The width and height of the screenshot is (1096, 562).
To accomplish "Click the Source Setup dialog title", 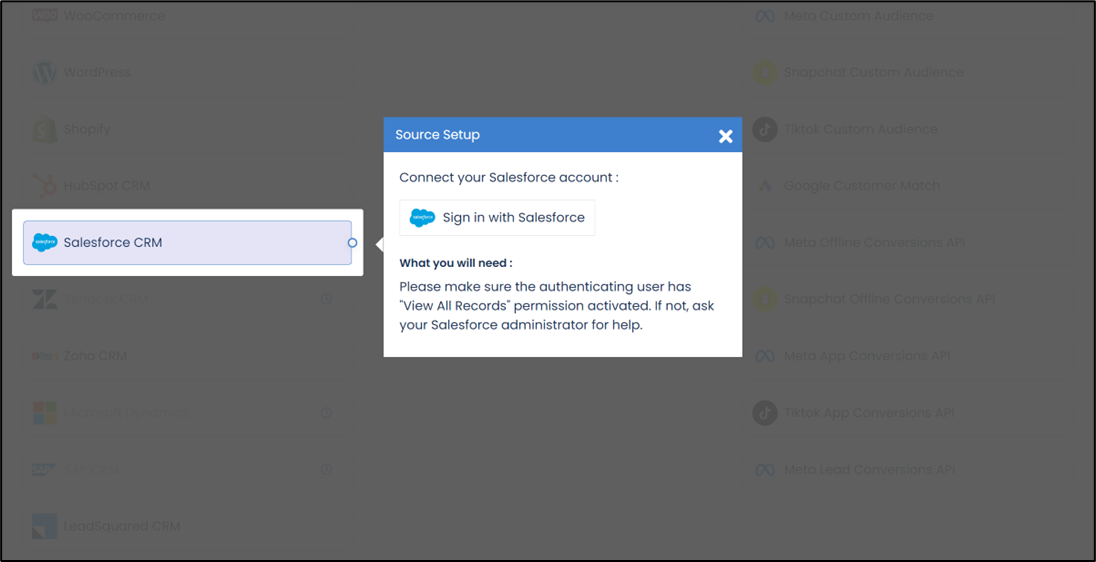I will point(438,135).
